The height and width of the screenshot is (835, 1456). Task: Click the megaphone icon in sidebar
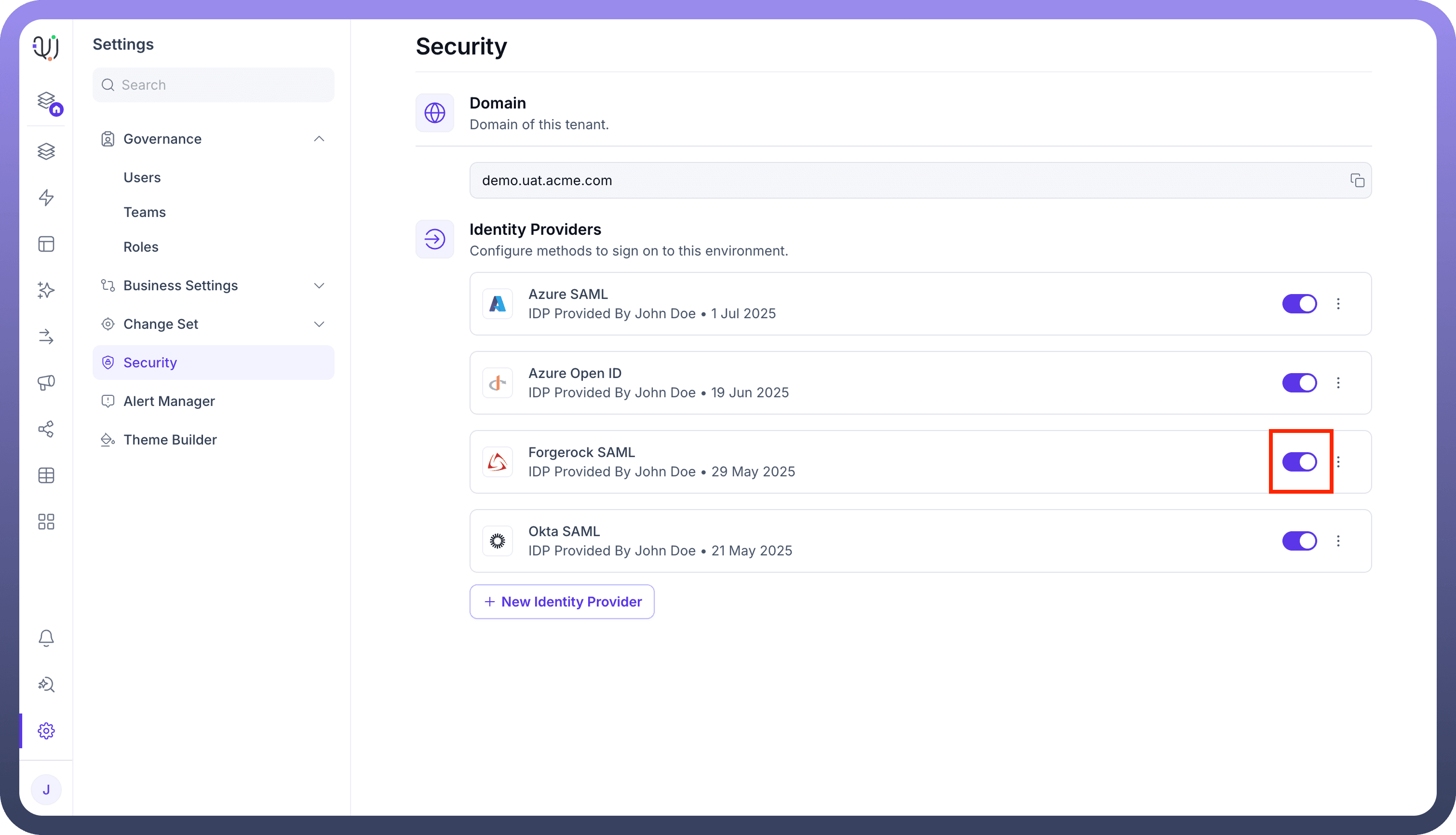46,382
